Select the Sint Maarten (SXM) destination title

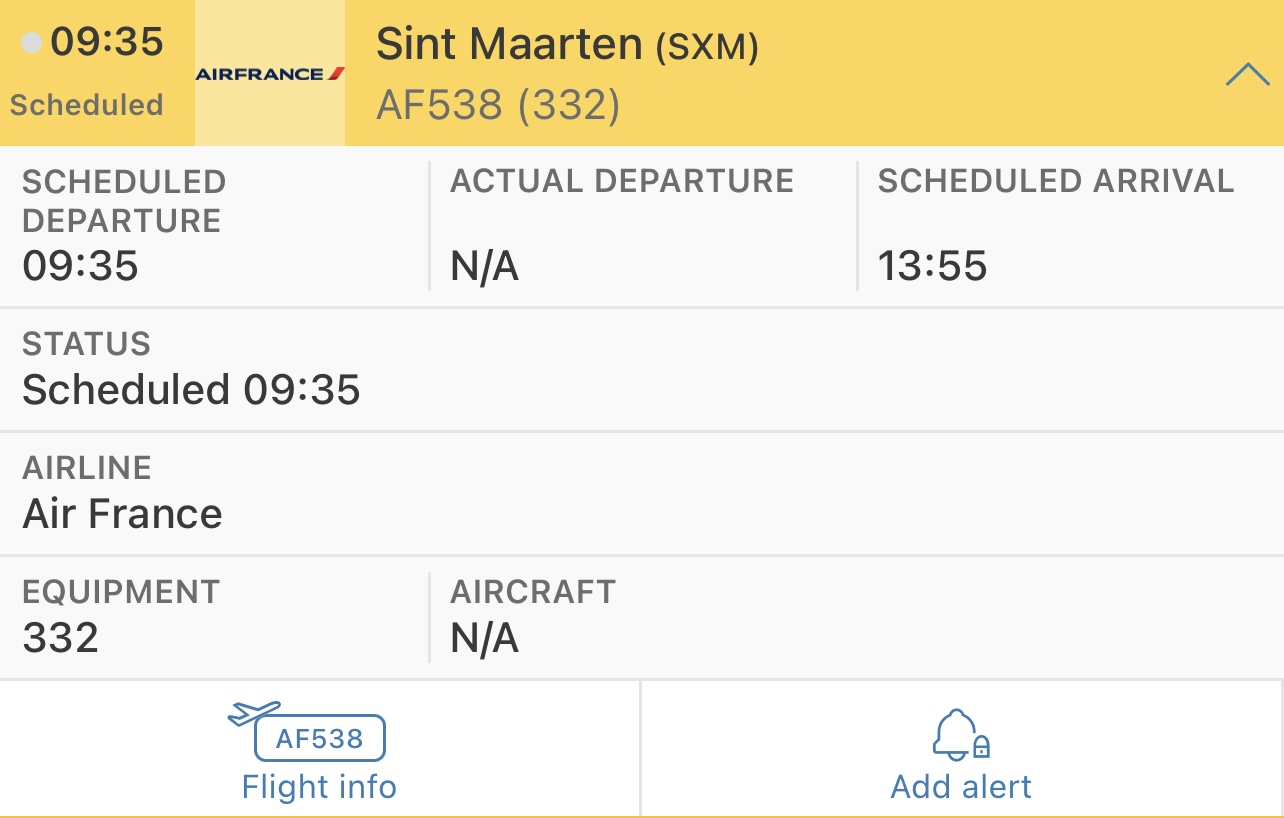coord(567,45)
